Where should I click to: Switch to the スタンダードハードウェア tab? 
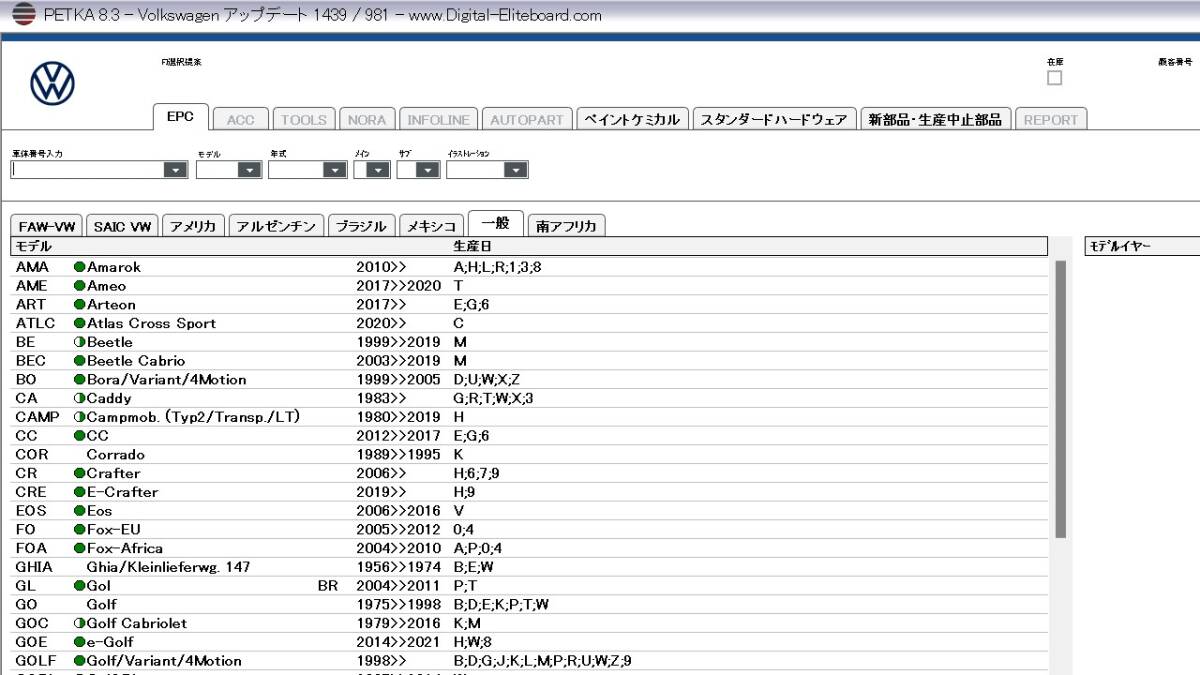774,119
